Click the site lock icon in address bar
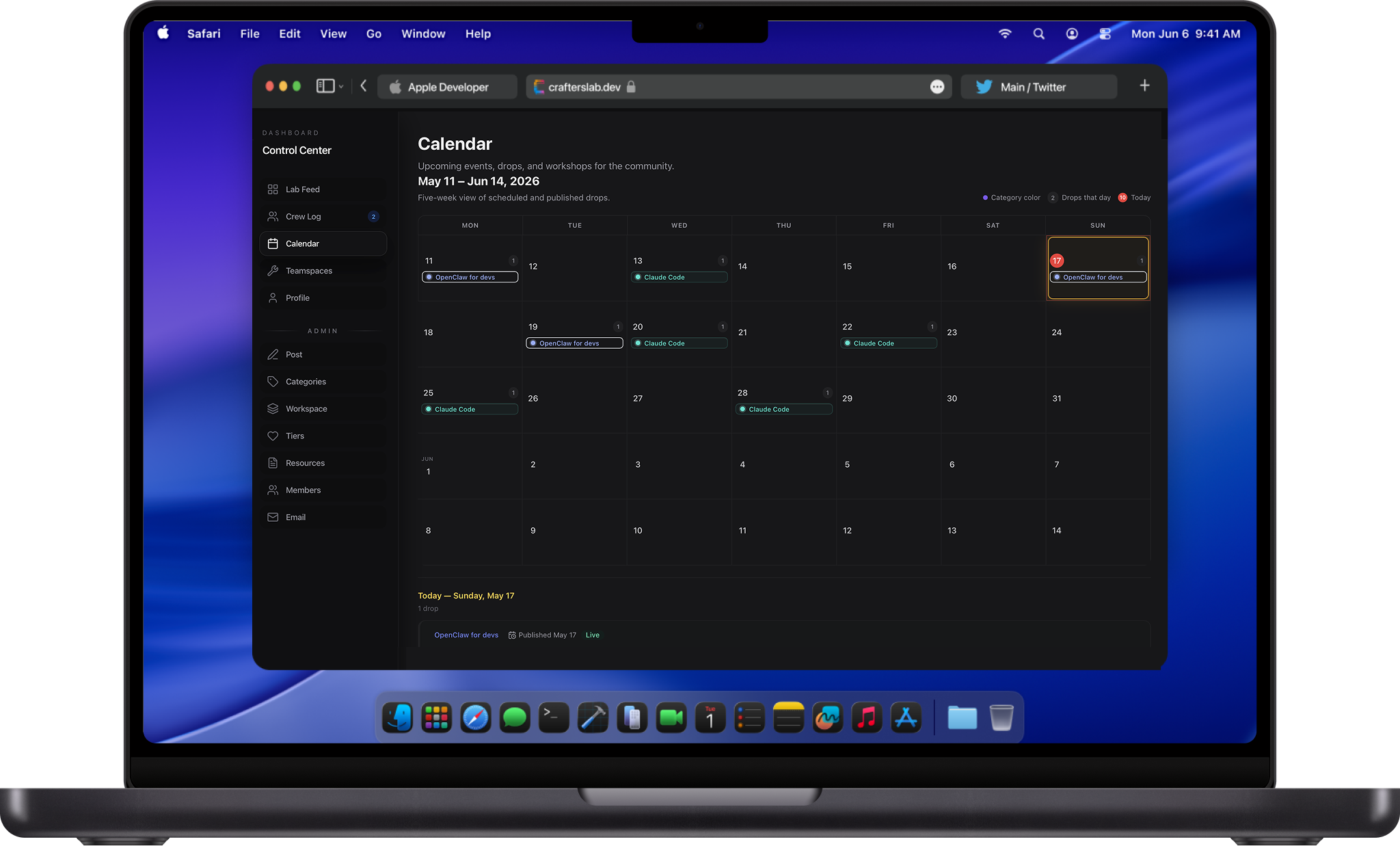The image size is (1400, 846). (631, 87)
